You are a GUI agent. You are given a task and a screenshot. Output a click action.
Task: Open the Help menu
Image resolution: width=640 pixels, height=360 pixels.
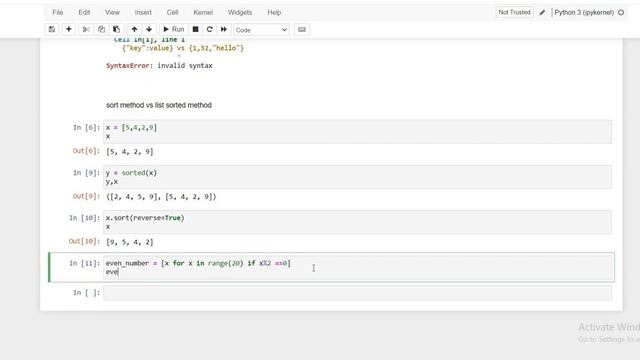274,12
